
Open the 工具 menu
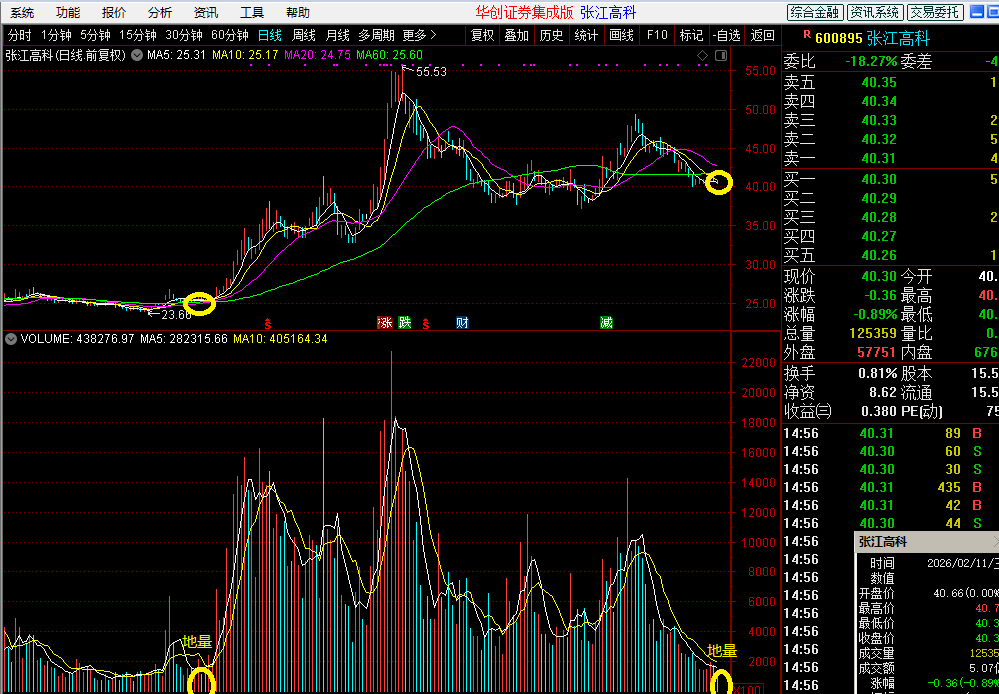pos(252,13)
